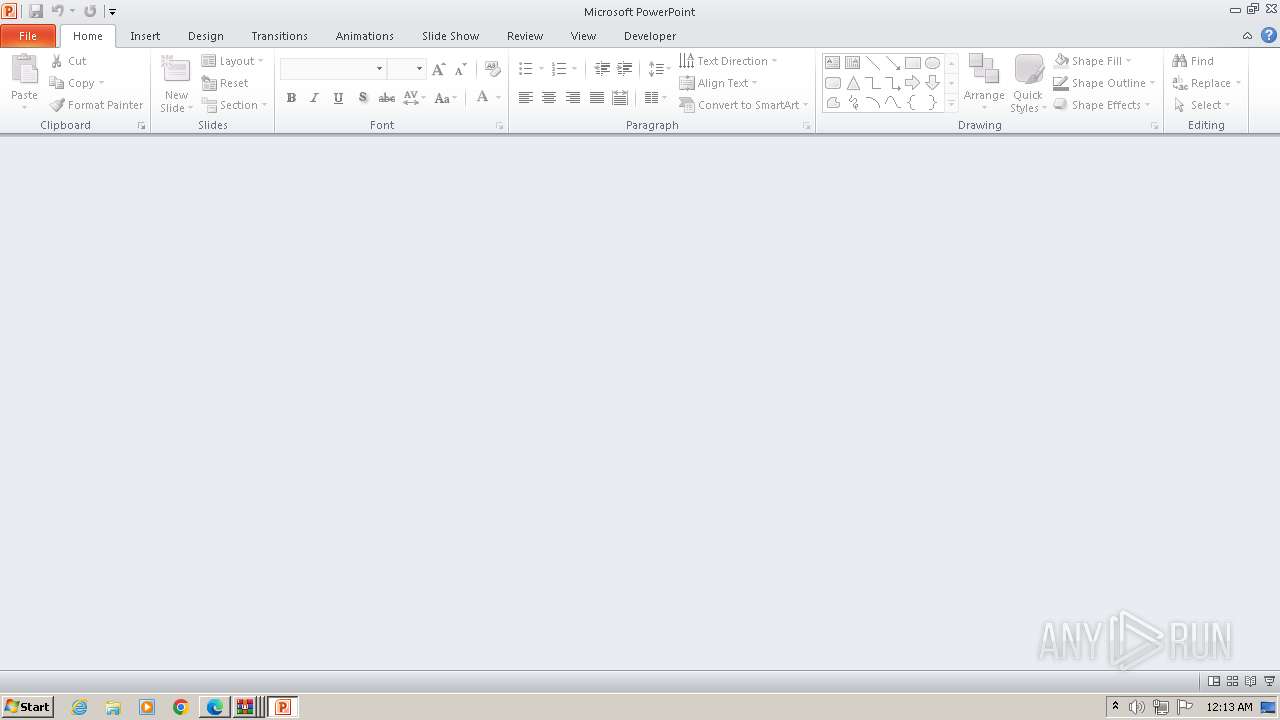Image resolution: width=1280 pixels, height=720 pixels.
Task: Click the Cut button
Action: coord(69,61)
